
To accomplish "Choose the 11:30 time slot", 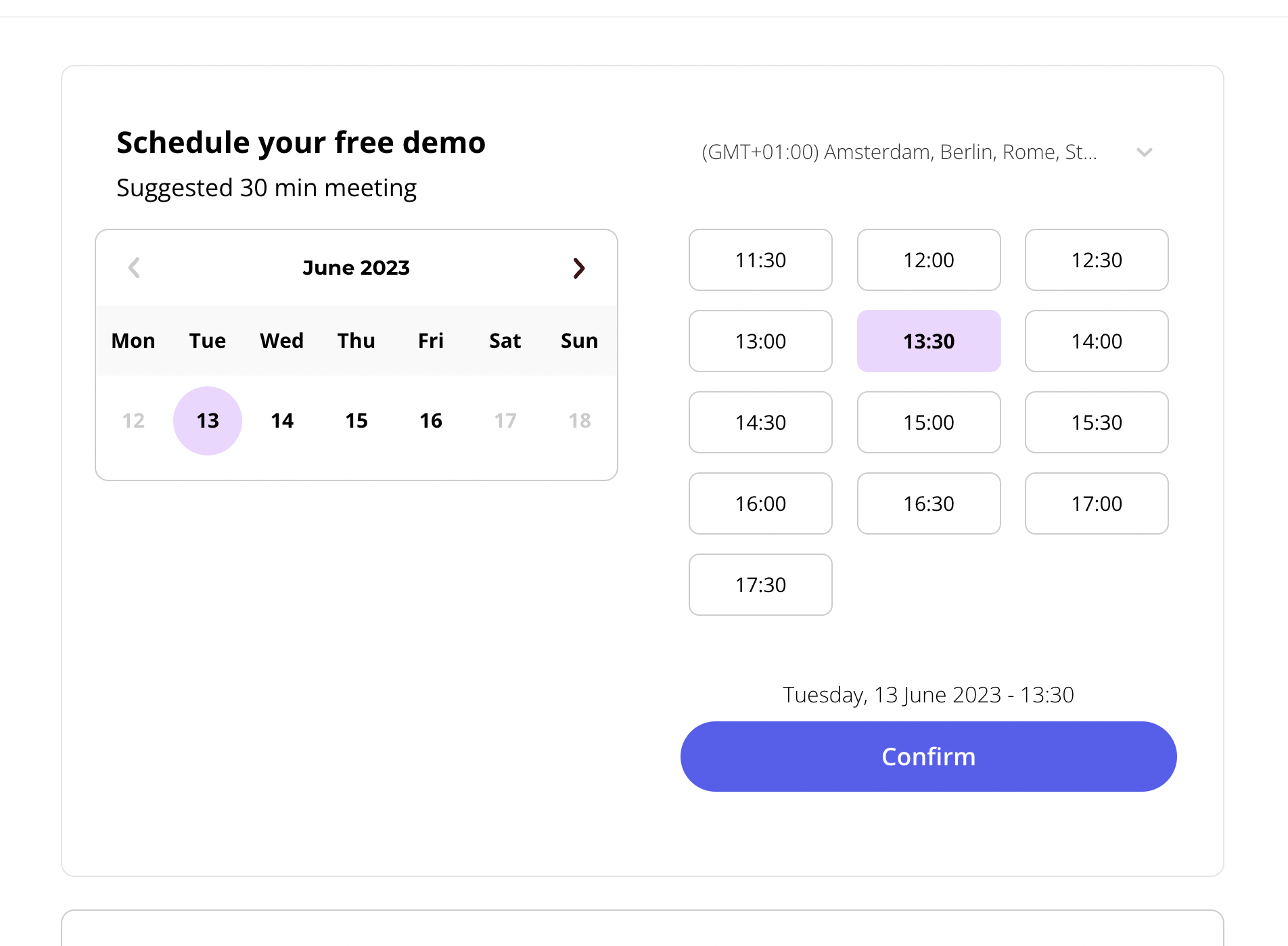I will point(760,260).
